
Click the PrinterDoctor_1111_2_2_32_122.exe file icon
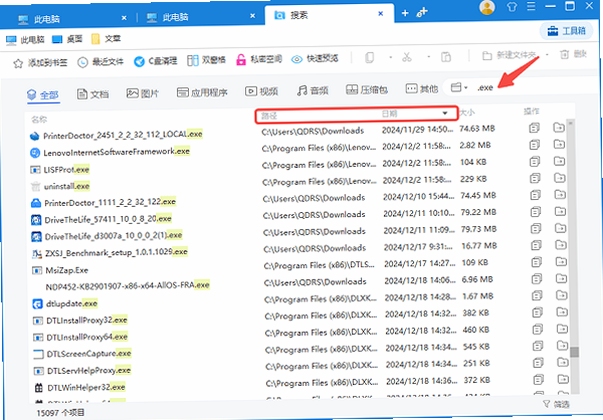(x=36, y=203)
